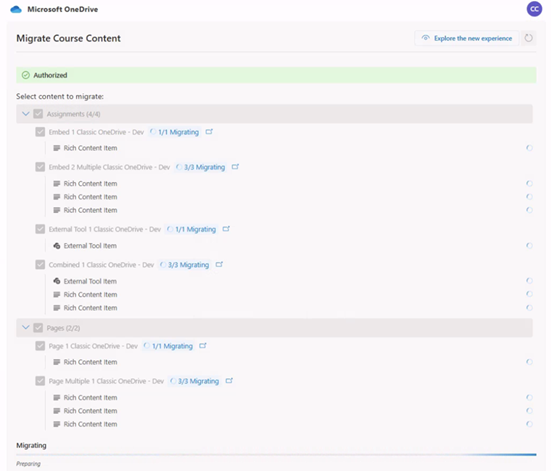Toggle the Pages (2/2) checkbox
Screen dimensions: 551x471
38,328
